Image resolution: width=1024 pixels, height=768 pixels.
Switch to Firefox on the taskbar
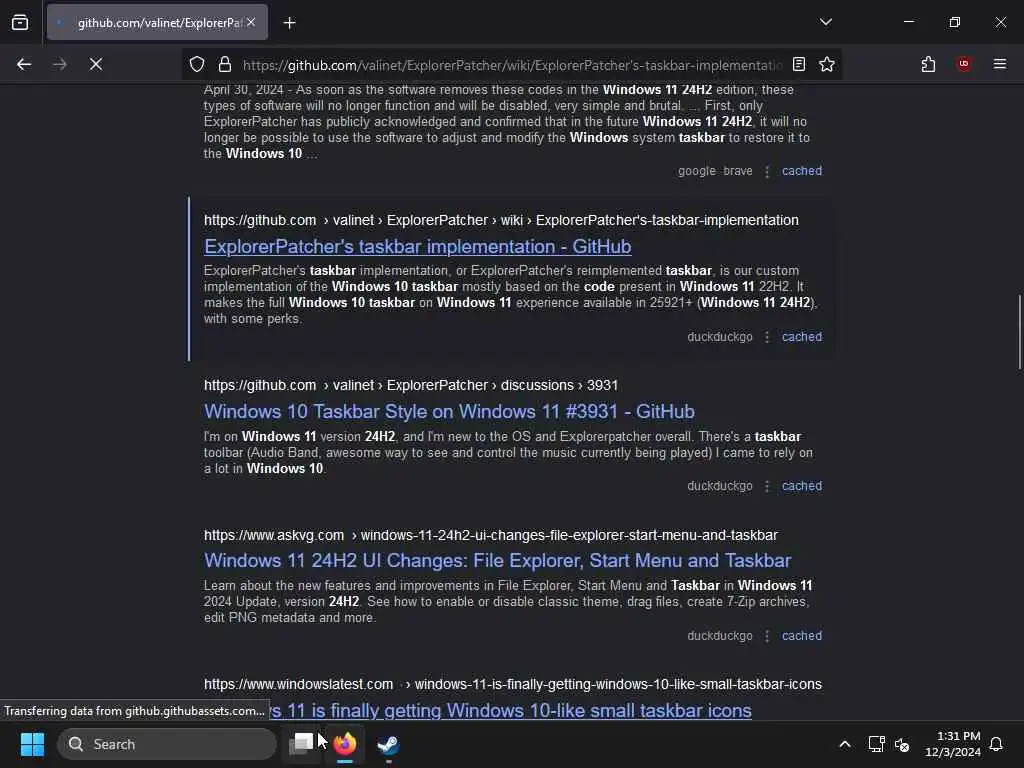pos(345,744)
